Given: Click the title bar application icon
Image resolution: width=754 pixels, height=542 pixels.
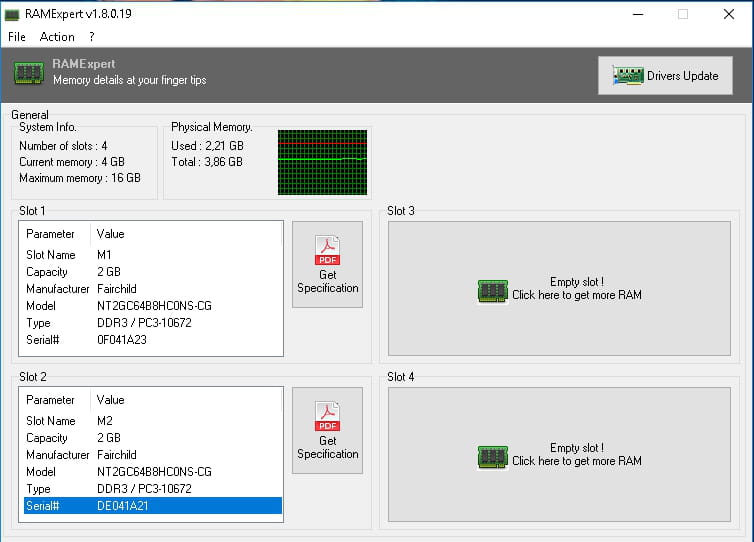Looking at the screenshot, I should tap(12, 14).
